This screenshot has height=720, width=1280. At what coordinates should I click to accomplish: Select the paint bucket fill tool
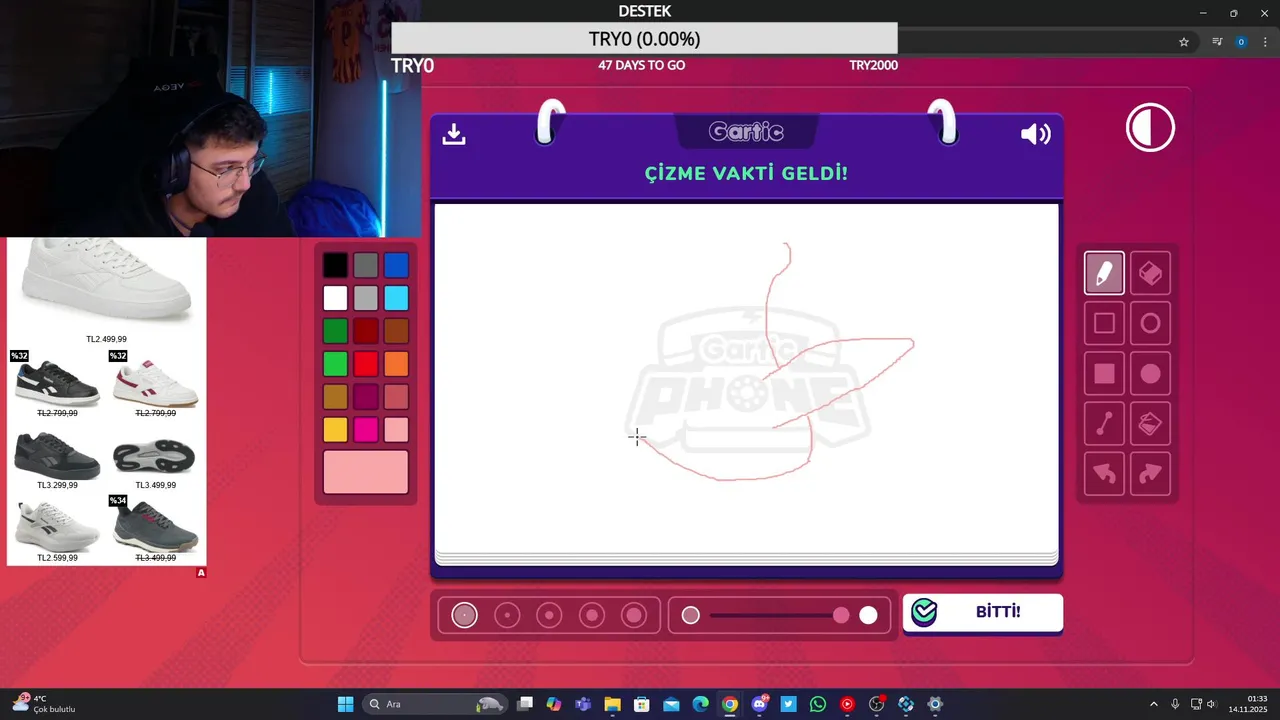1150,424
